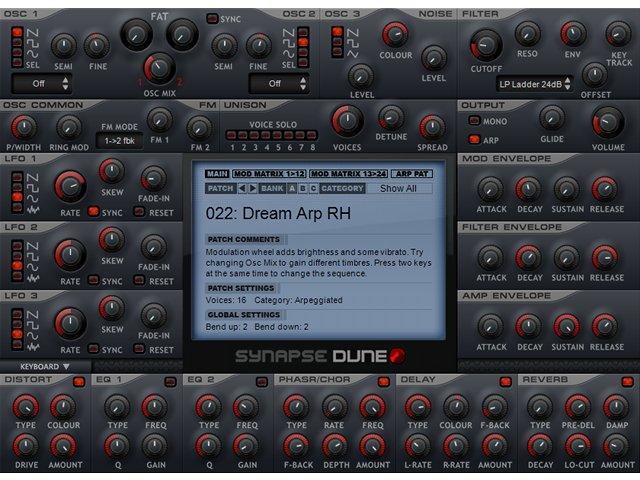Toggle Distort effect on/off
640x480 pixels.
coord(79,382)
